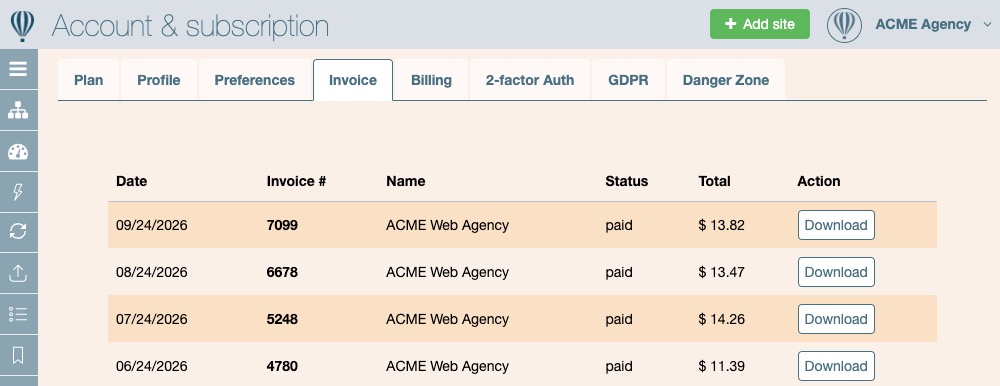This screenshot has width=1000, height=386.
Task: Open the hamburger menu icon in sidebar
Action: [x=18, y=69]
